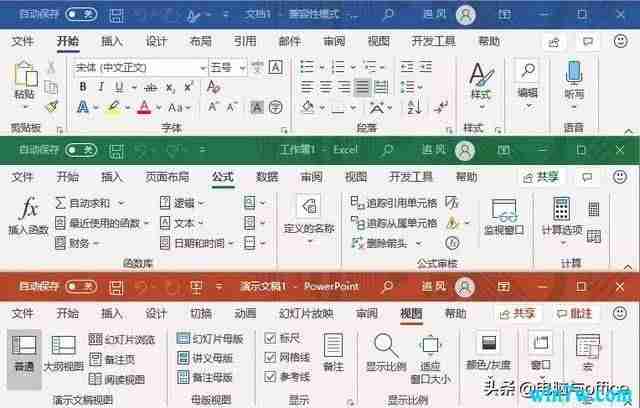
Task: Open the AutoSum dropdown arrow in Excel
Action: (121, 203)
